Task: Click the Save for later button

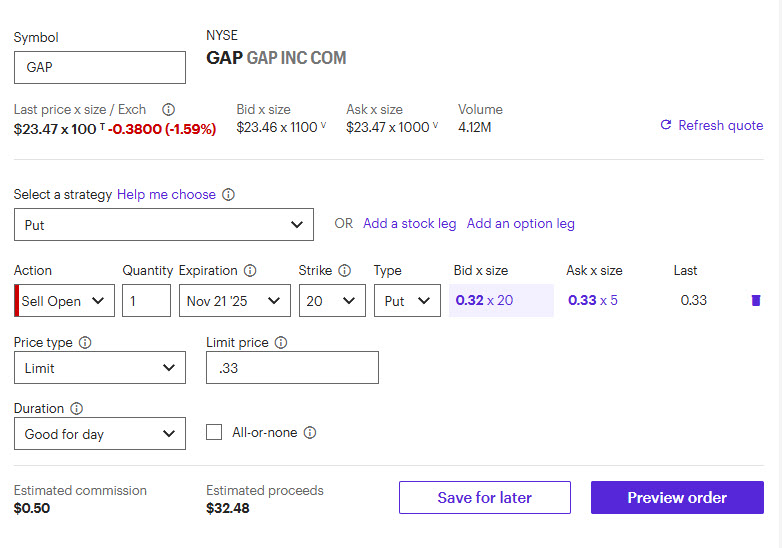Action: tap(485, 498)
